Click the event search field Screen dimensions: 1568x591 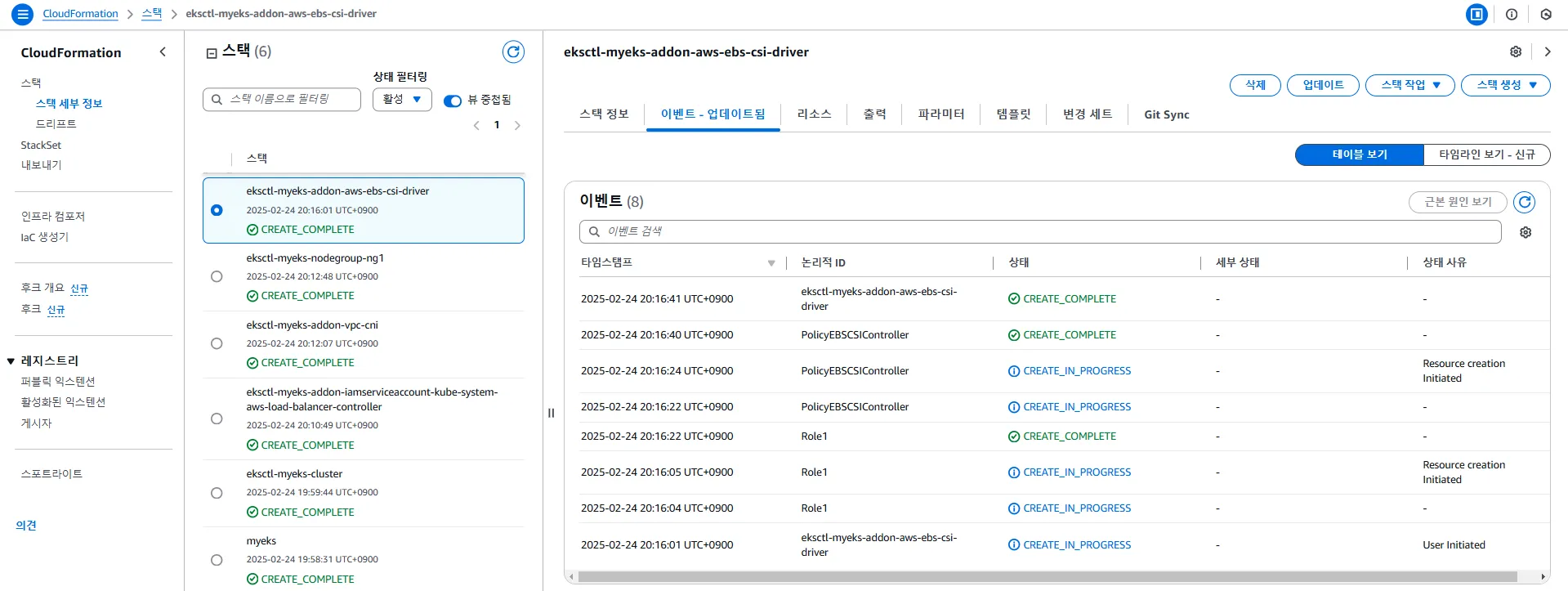click(x=1040, y=231)
